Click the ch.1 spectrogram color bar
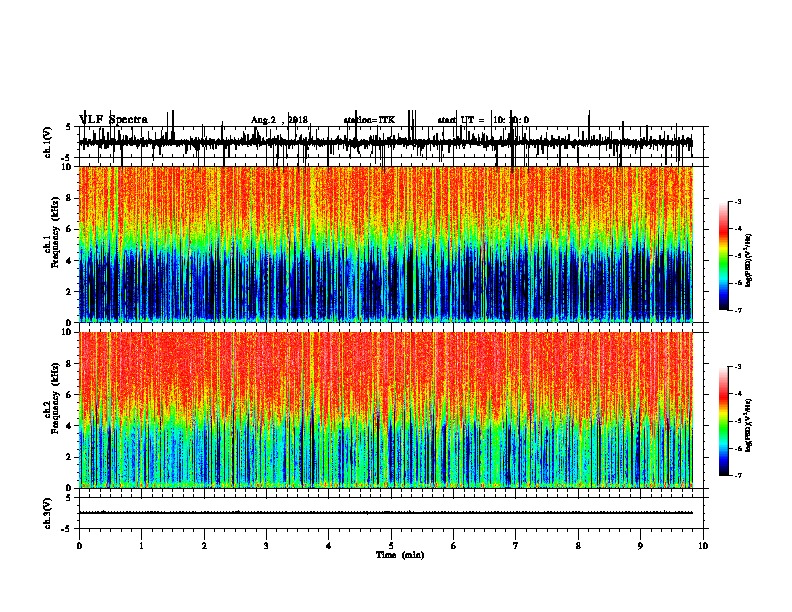 tap(724, 256)
